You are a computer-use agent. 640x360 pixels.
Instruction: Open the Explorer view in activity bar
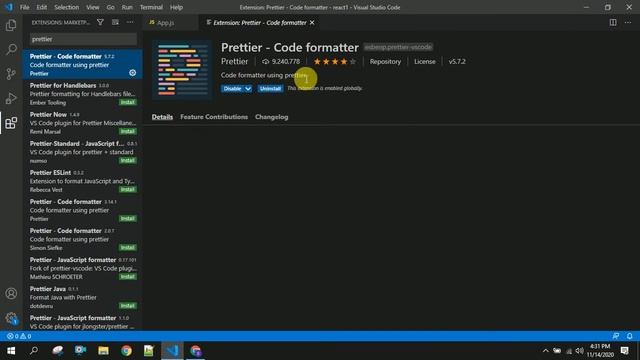[11, 25]
